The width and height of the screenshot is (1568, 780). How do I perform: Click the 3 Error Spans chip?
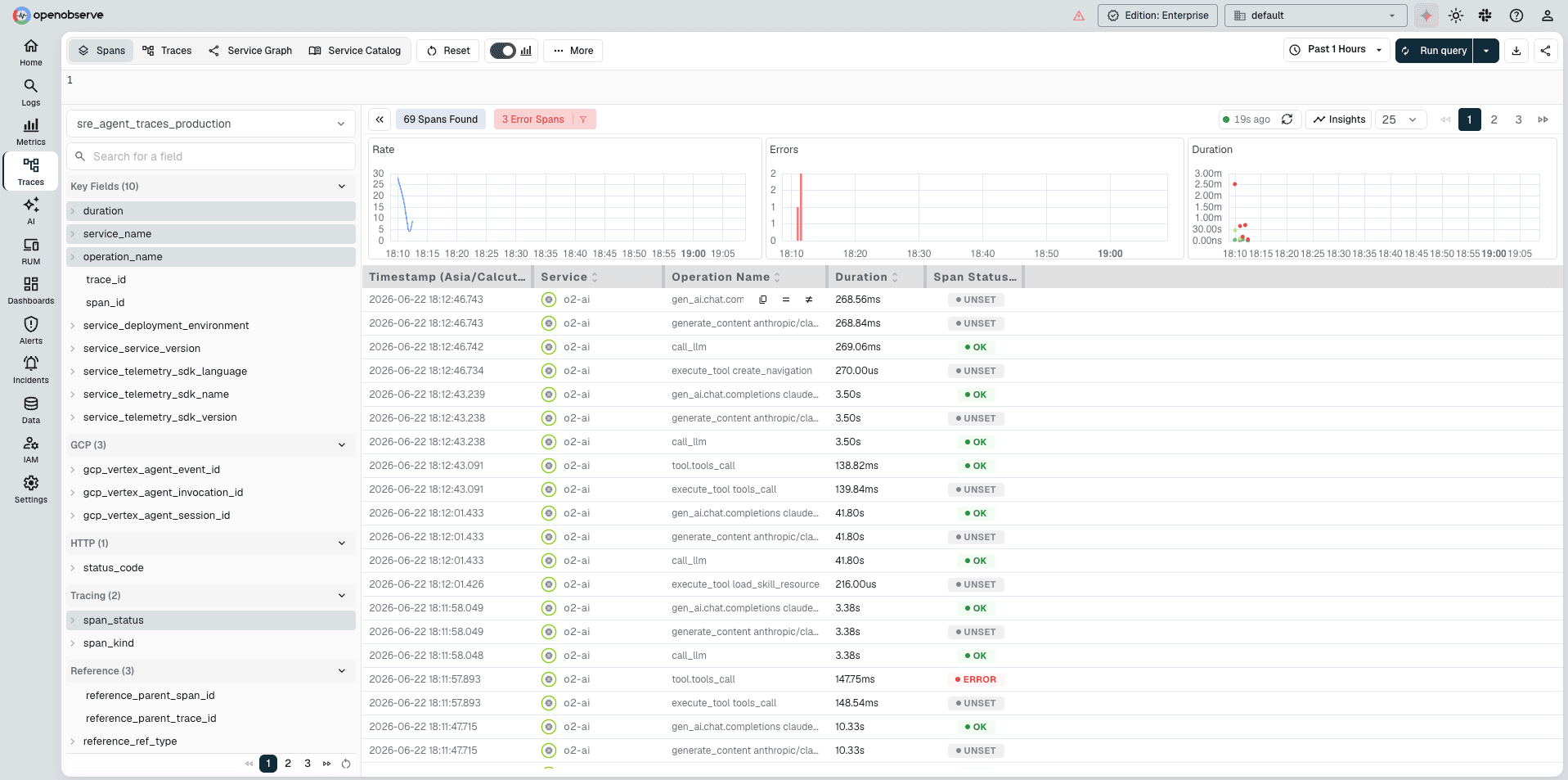coord(533,119)
